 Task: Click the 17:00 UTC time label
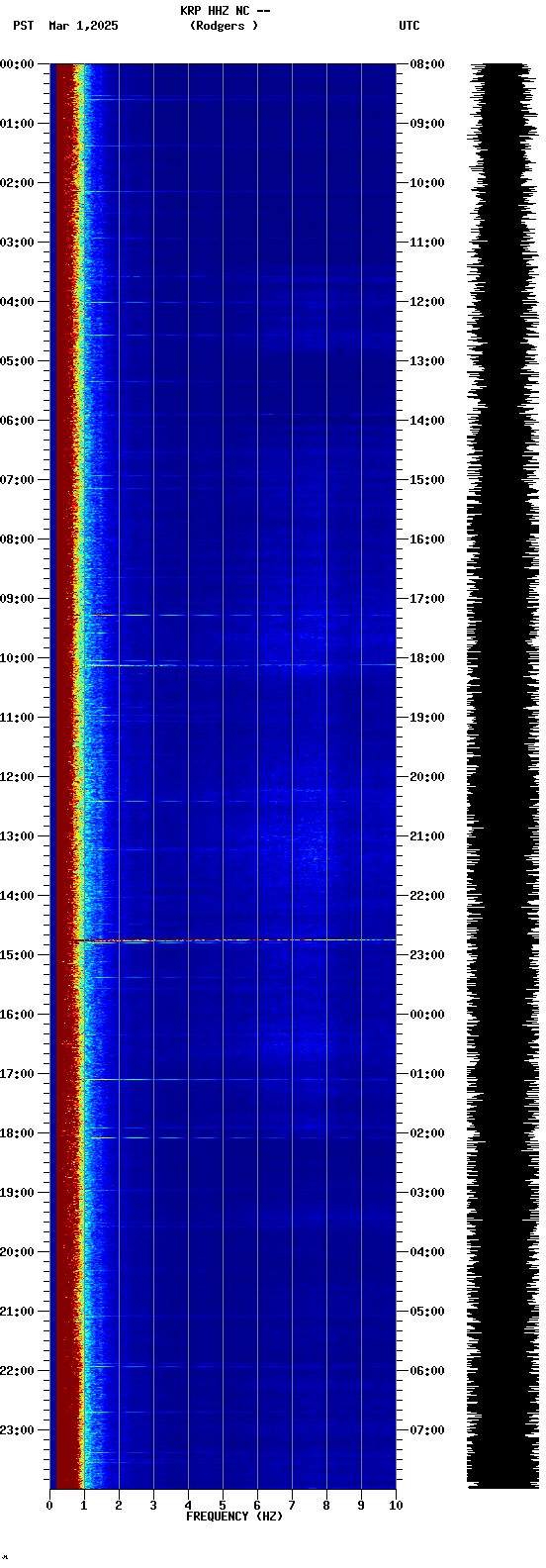[x=427, y=599]
